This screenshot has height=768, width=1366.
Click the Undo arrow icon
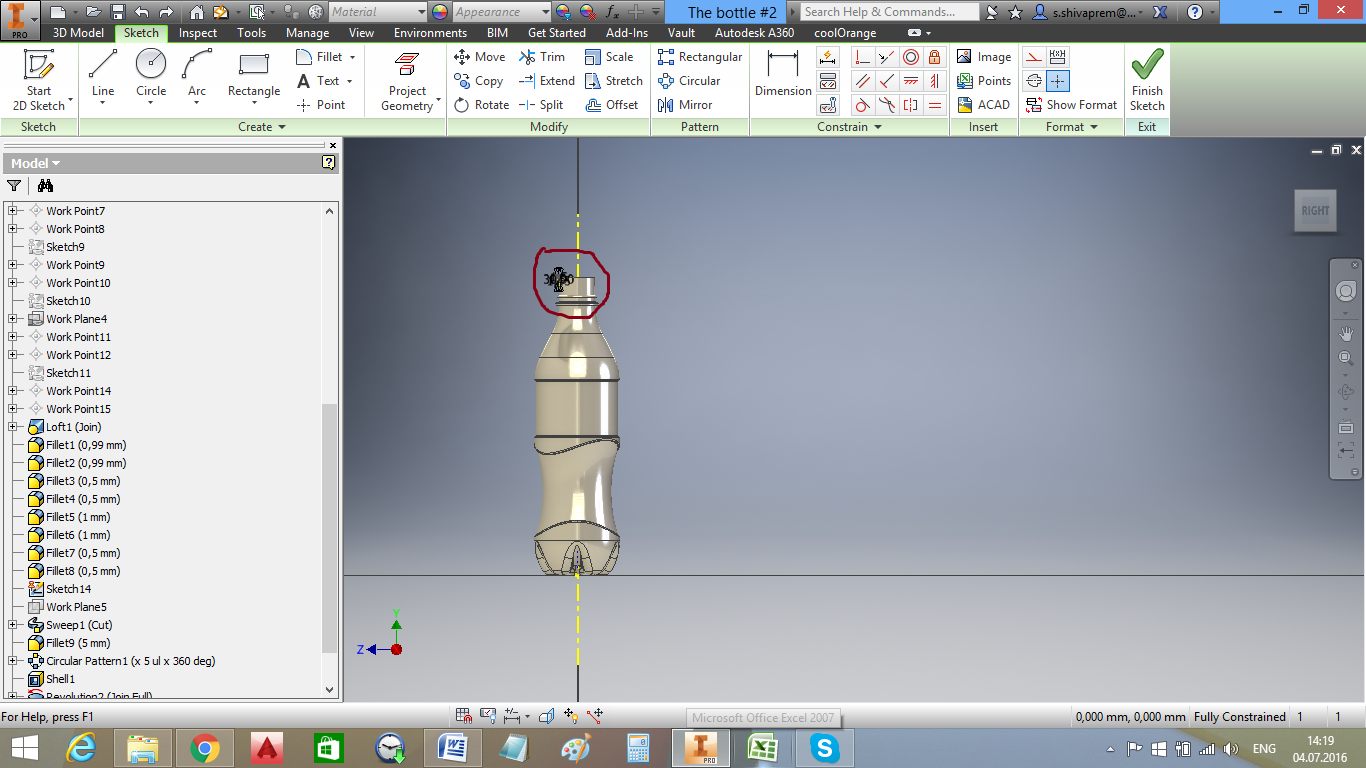[x=141, y=12]
